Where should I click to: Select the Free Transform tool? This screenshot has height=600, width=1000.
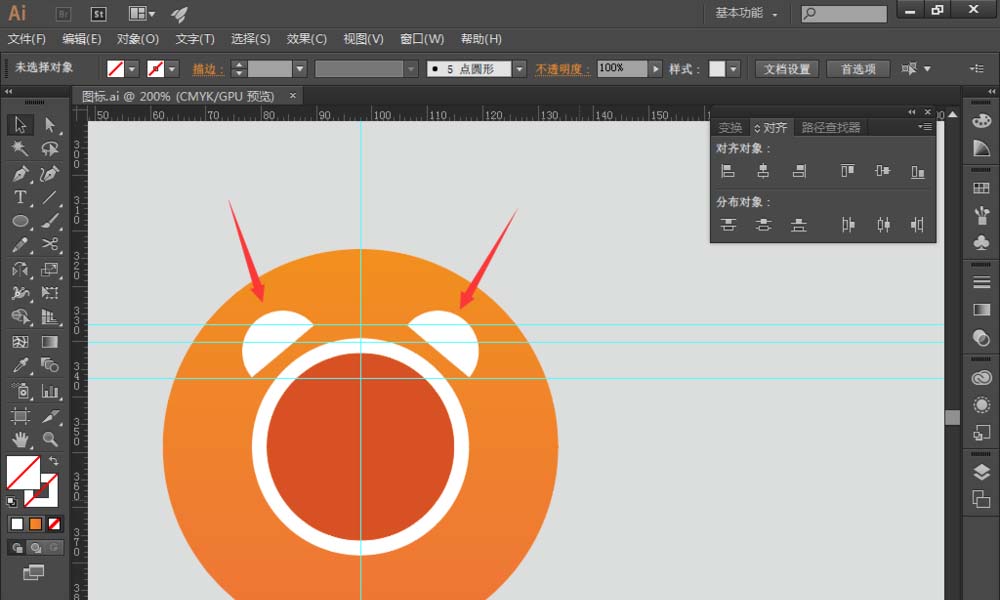[x=50, y=293]
